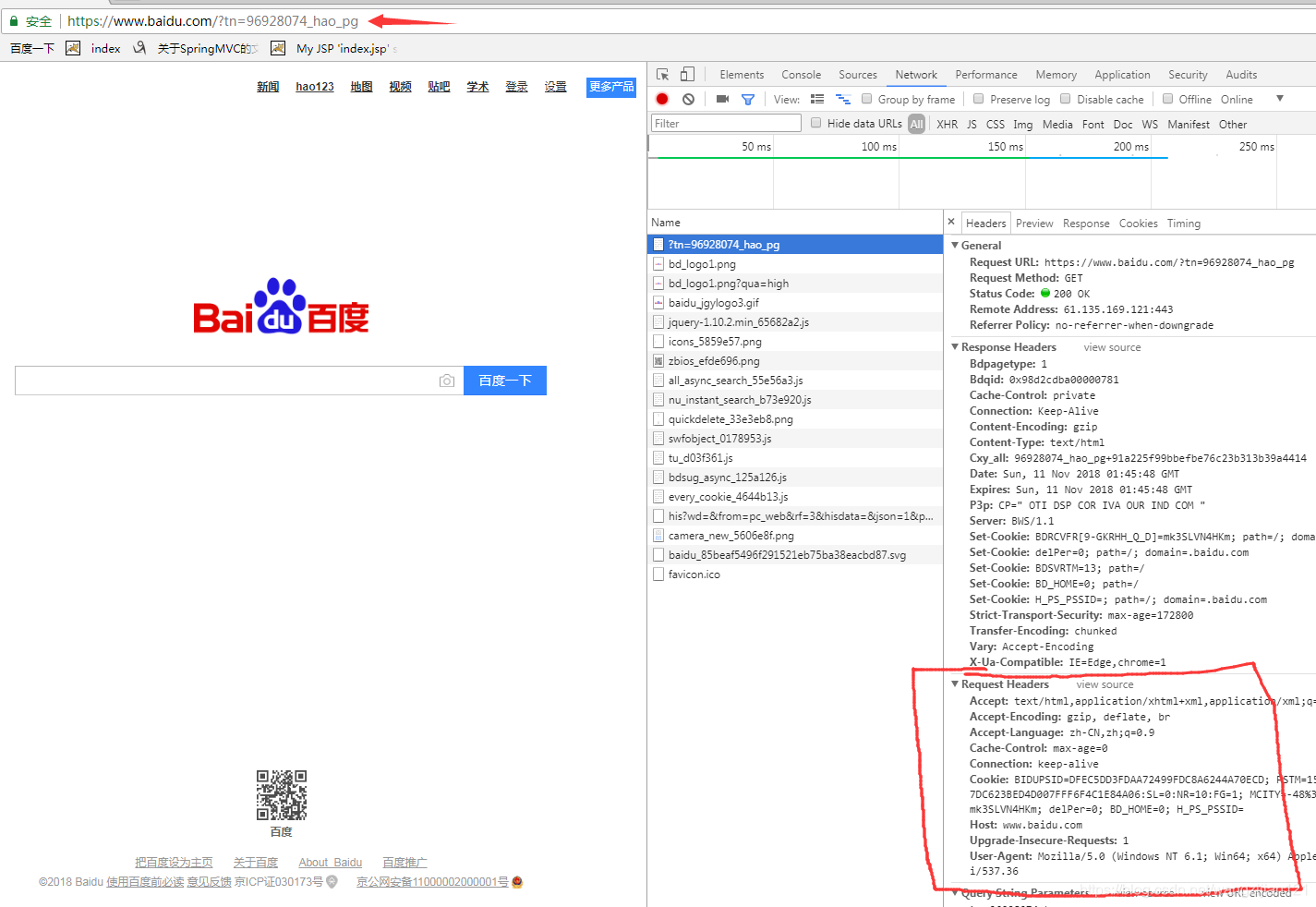Enable the Preserve log checkbox

tap(979, 99)
